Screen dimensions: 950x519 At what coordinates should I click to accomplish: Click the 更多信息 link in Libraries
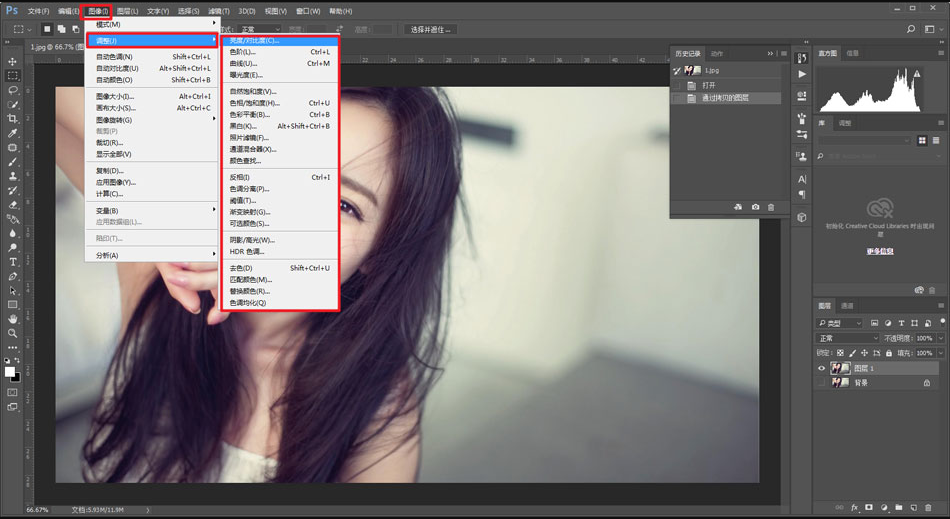click(x=878, y=251)
